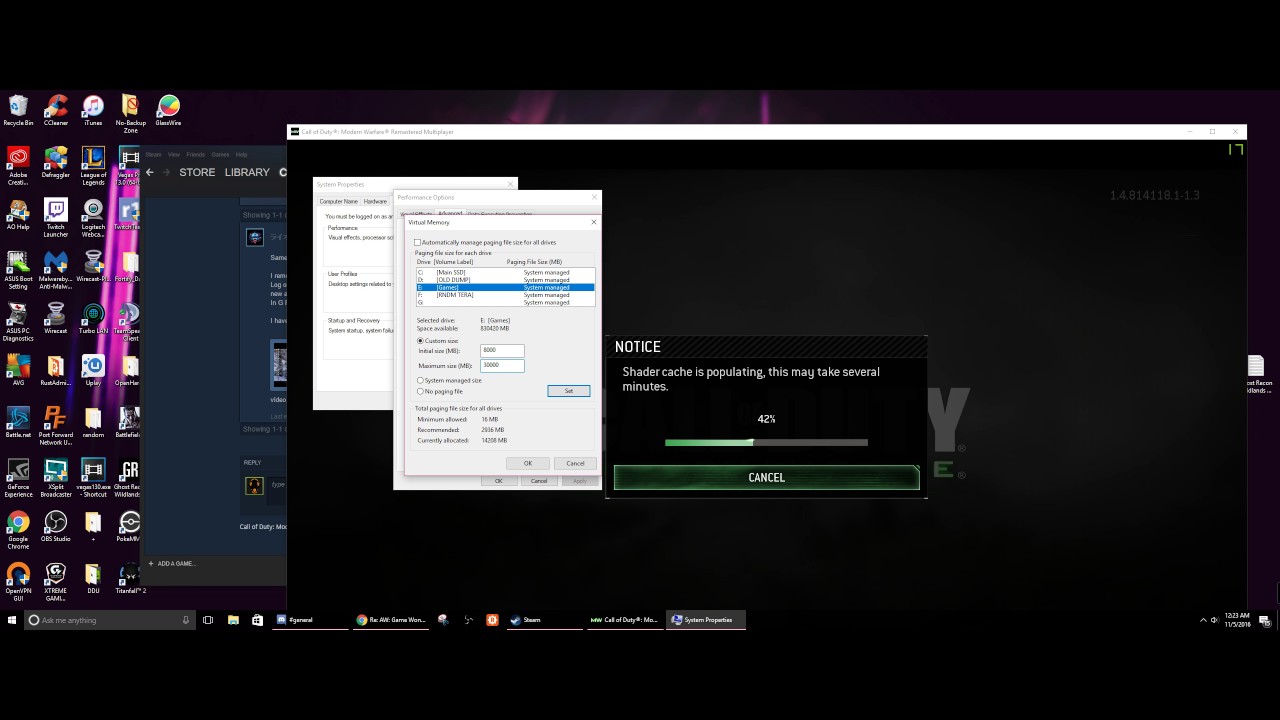Viewport: 1280px width, 720px height.
Task: Open the taskbar clock and date
Action: 1237,620
